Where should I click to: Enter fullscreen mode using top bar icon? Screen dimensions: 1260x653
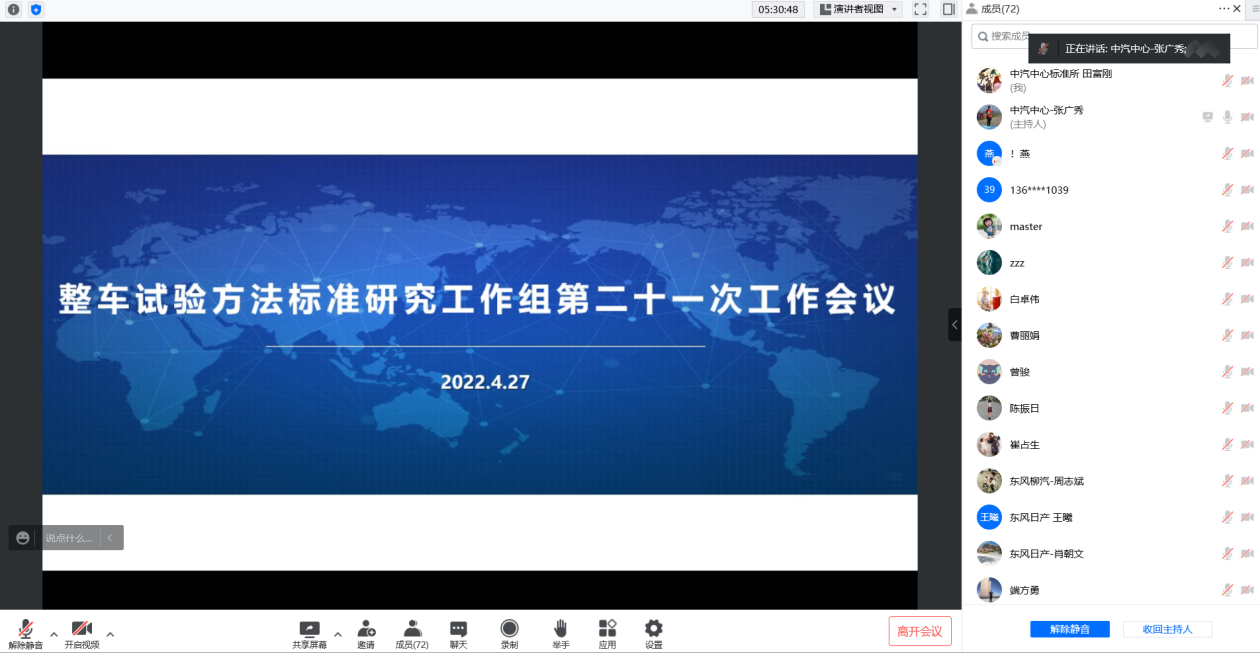[x=920, y=9]
